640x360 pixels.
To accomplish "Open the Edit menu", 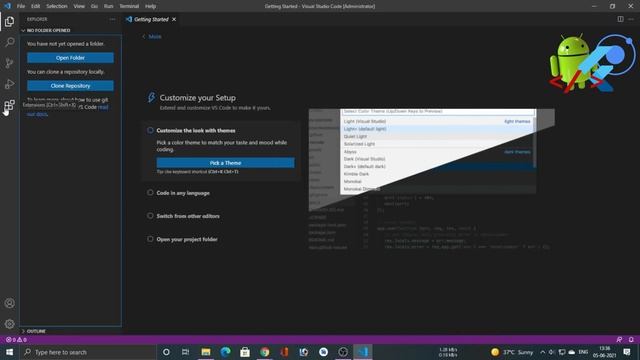I will point(36,6).
